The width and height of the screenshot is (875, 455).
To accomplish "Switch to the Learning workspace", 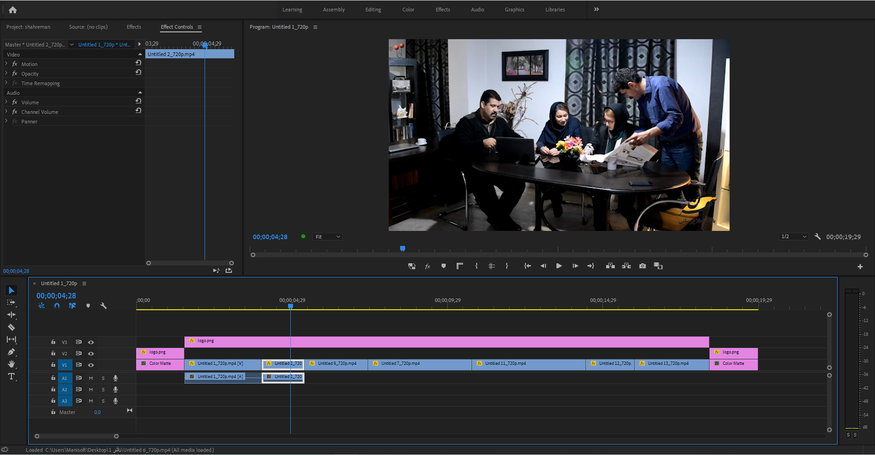I will pos(292,9).
